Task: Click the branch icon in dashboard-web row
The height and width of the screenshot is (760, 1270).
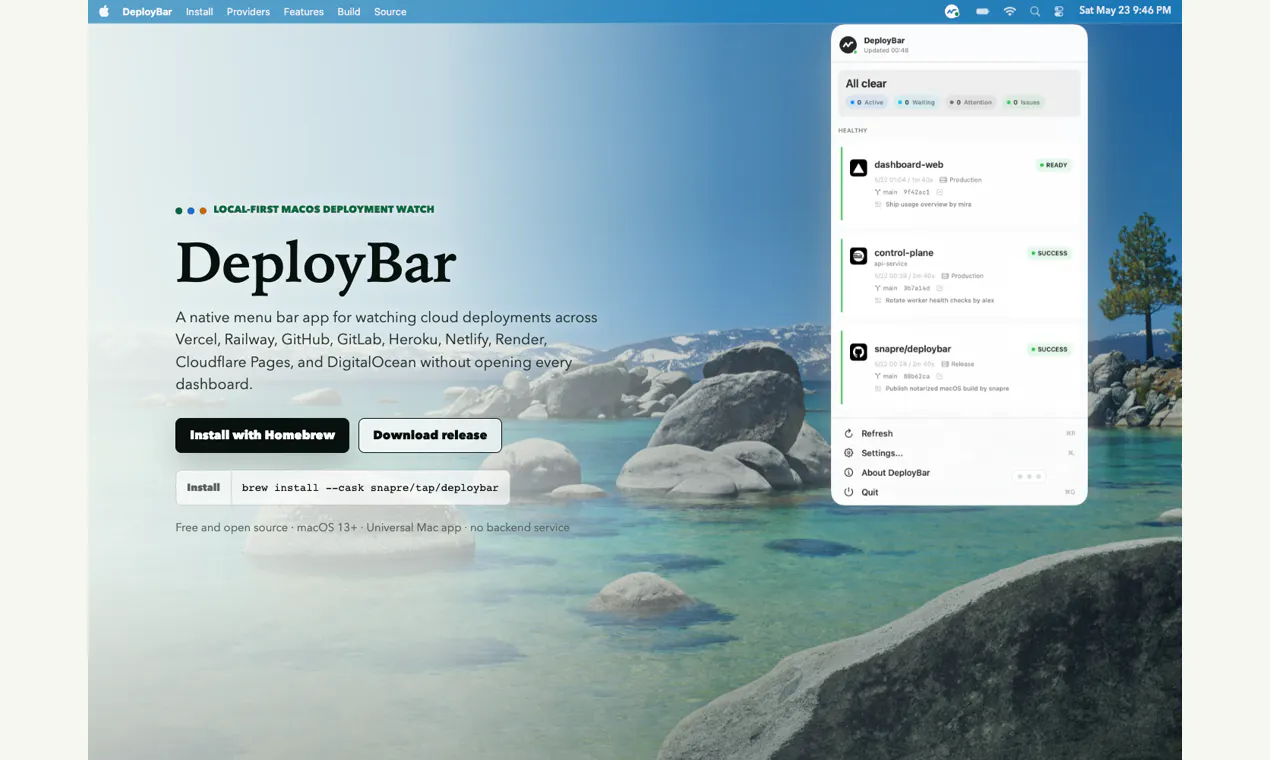Action: (878, 192)
